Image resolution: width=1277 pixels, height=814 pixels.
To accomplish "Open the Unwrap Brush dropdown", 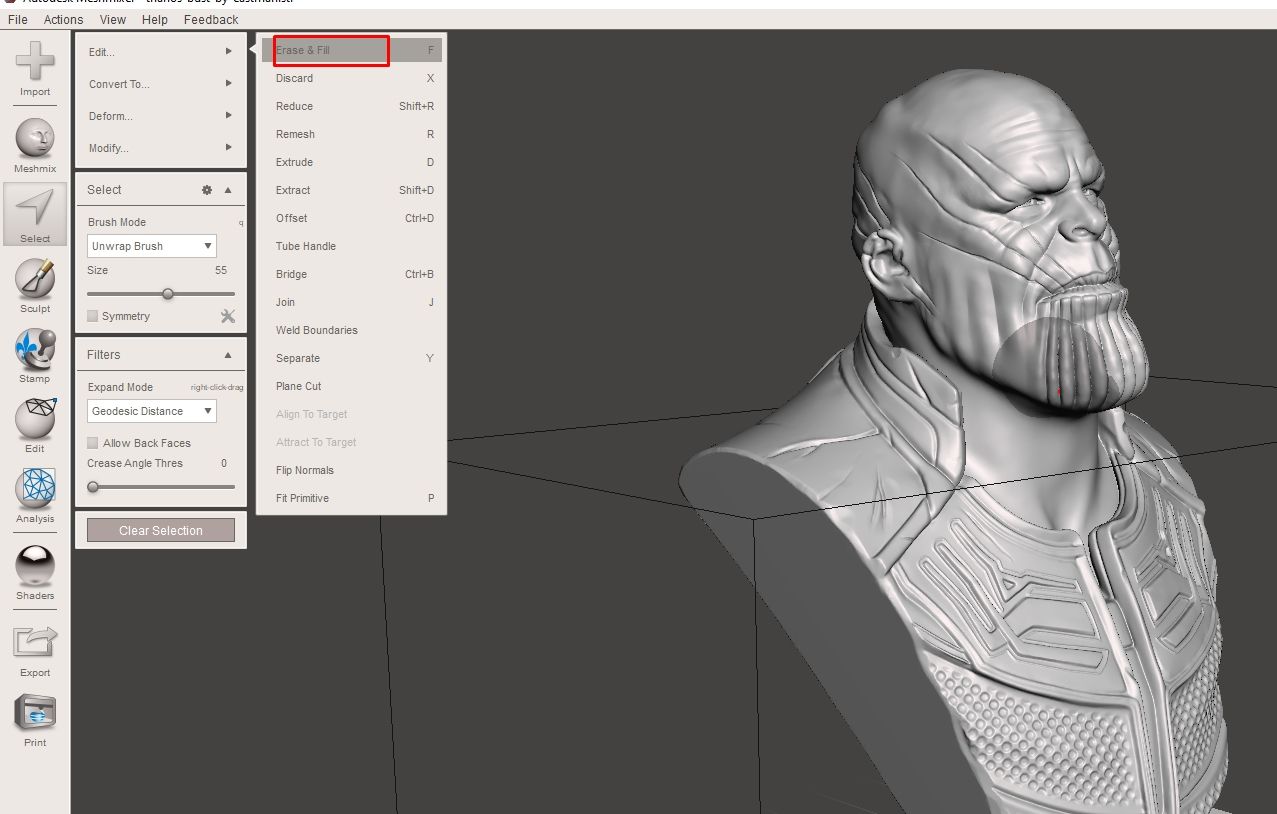I will 151,245.
